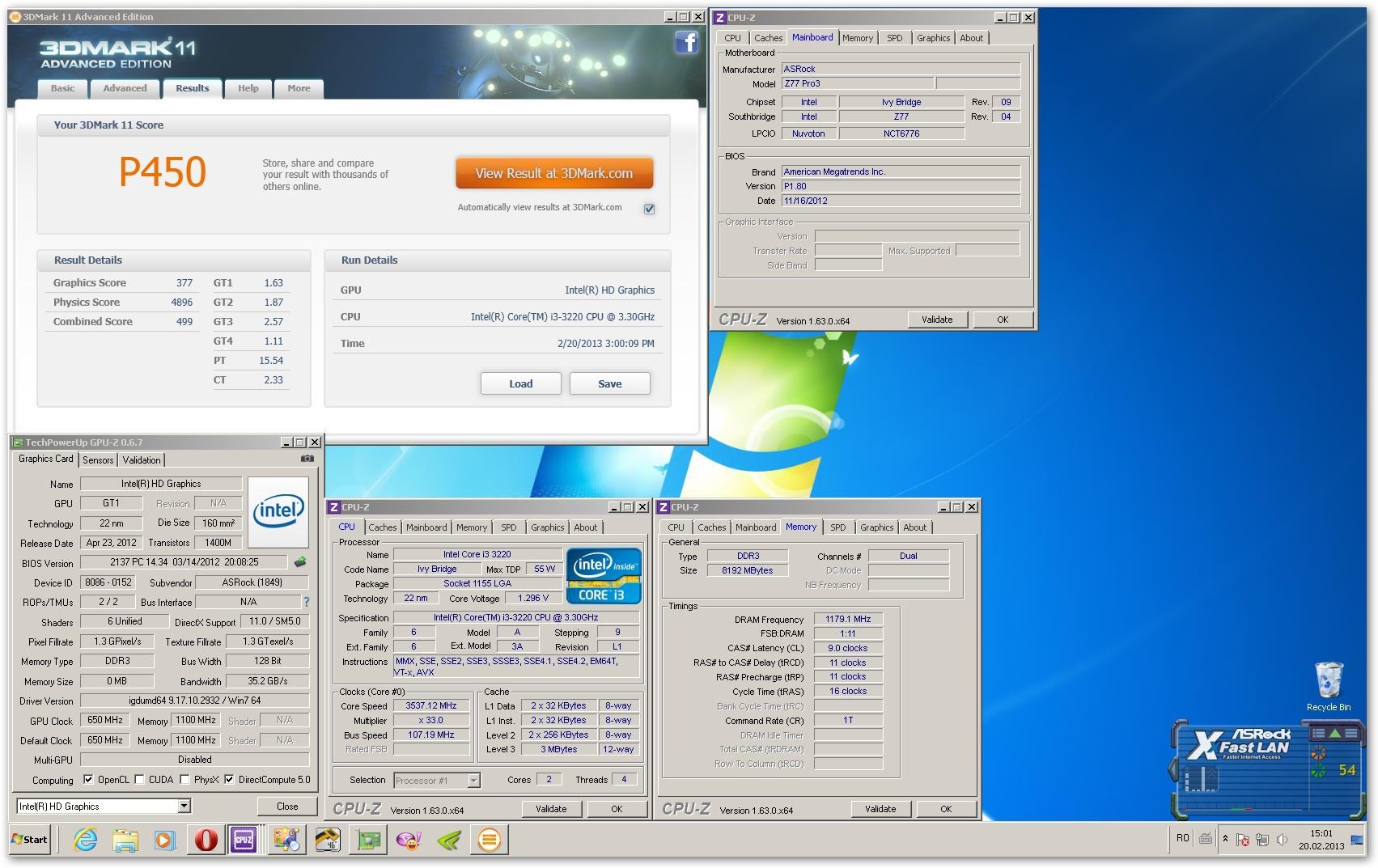Open the More tab in 3DMark 11
The width and height of the screenshot is (1378, 868).
coord(299,88)
